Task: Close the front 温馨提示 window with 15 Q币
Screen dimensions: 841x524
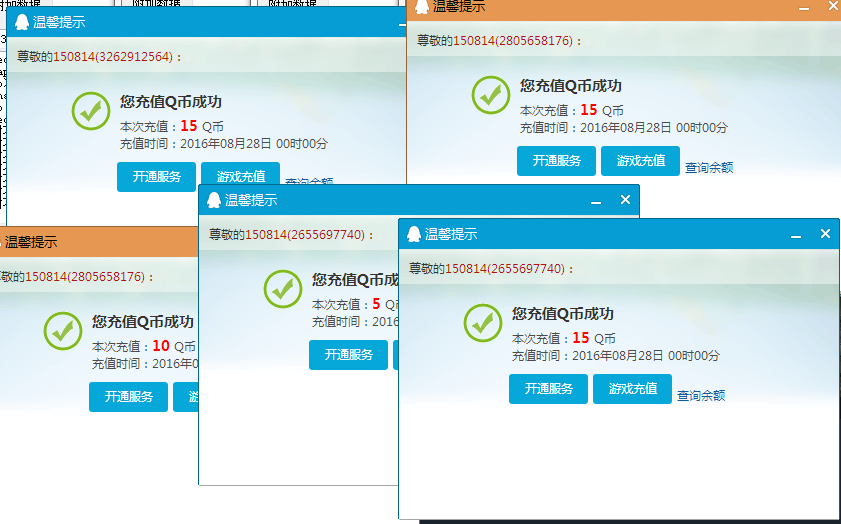Action: [x=825, y=233]
